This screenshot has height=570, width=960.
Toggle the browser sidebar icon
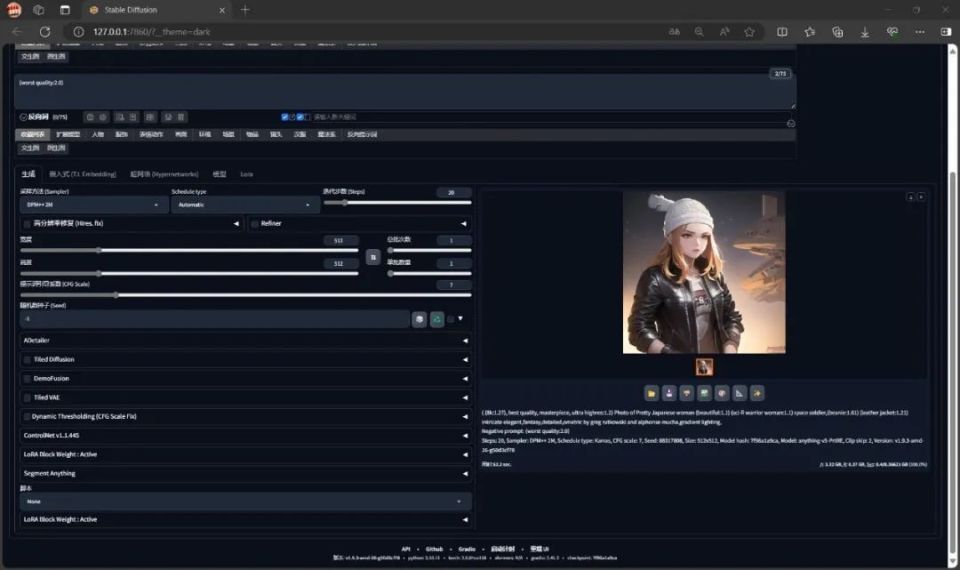[x=946, y=32]
